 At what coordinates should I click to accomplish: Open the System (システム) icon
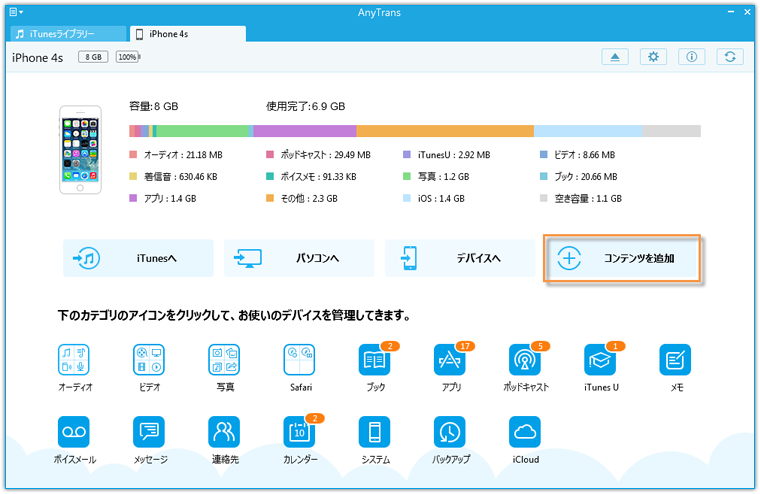[x=374, y=431]
